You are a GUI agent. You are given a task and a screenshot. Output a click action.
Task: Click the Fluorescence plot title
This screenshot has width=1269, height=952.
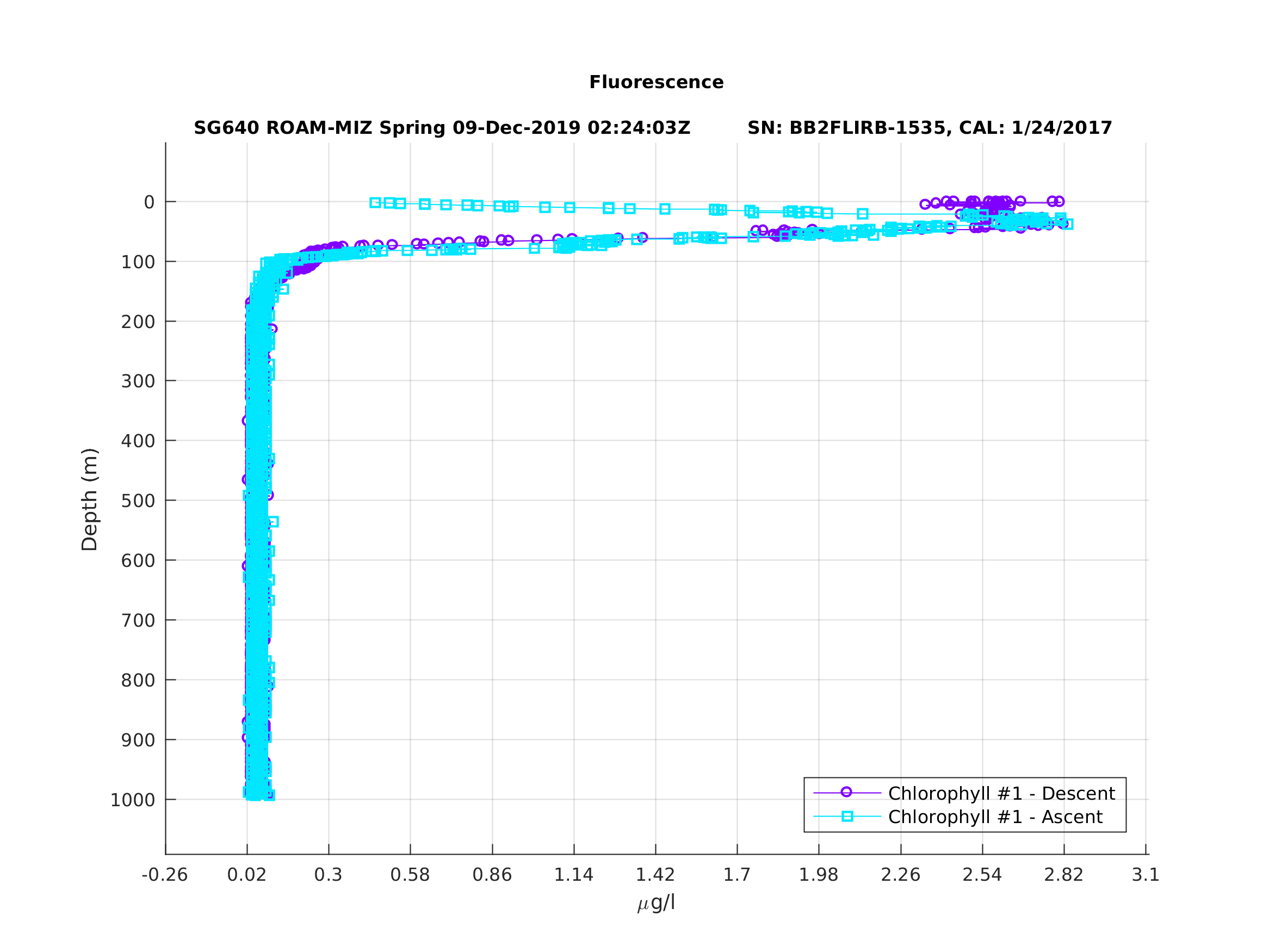pos(657,83)
